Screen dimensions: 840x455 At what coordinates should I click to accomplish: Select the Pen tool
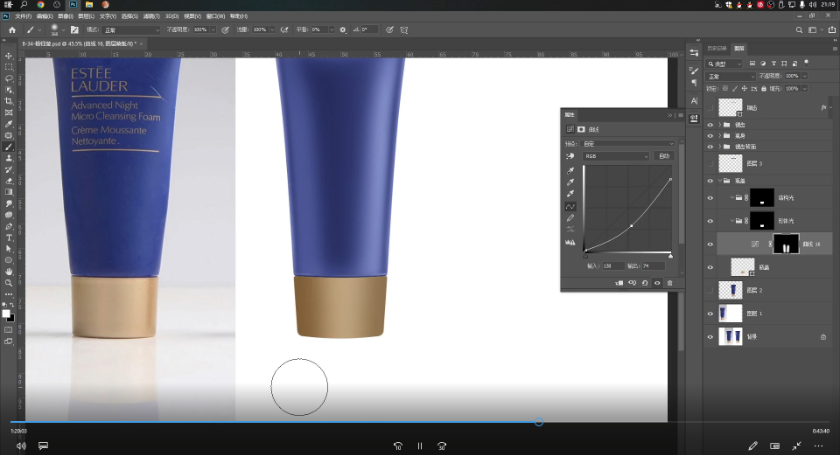9,226
